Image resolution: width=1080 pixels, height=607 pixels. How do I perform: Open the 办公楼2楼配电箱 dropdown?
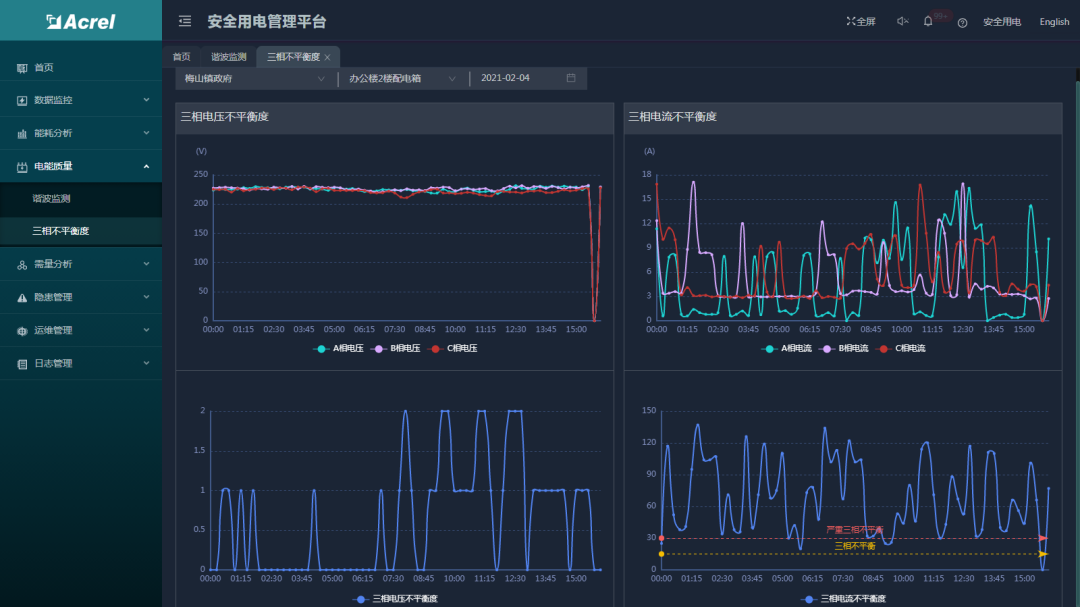(x=402, y=78)
